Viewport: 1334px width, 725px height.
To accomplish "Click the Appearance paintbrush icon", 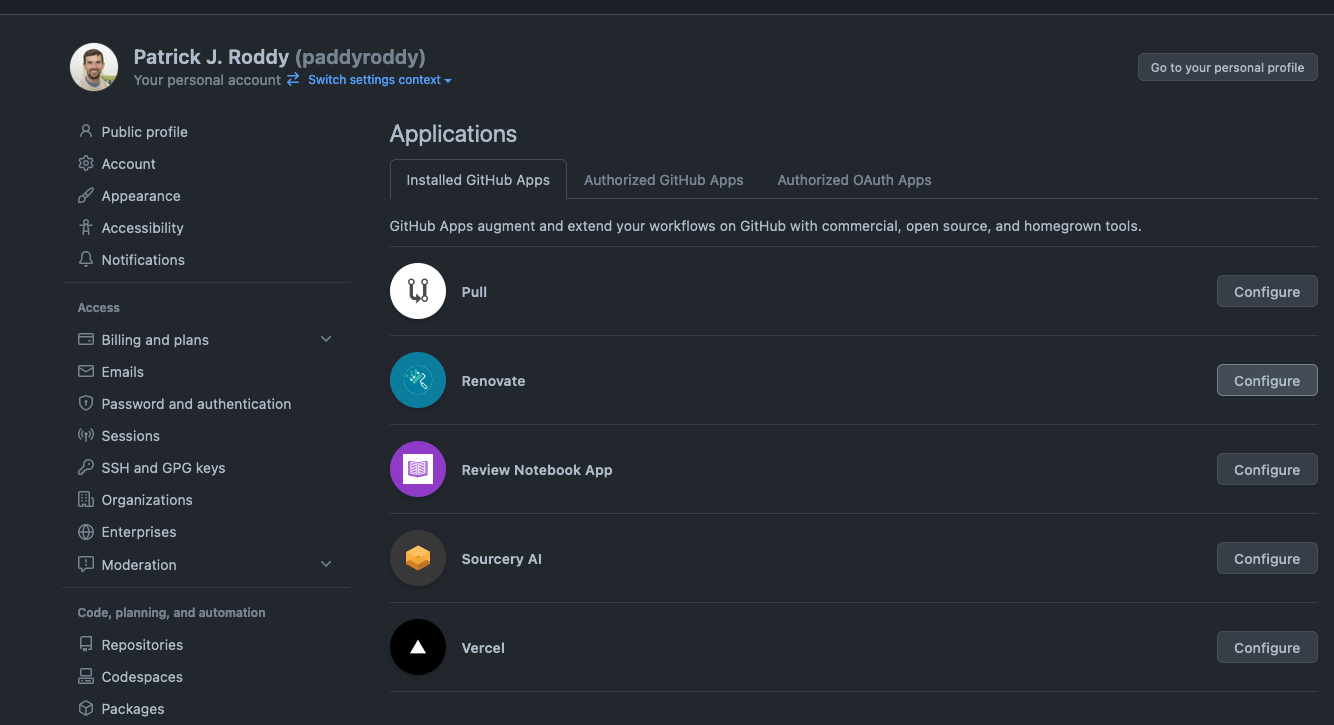I will pos(86,196).
